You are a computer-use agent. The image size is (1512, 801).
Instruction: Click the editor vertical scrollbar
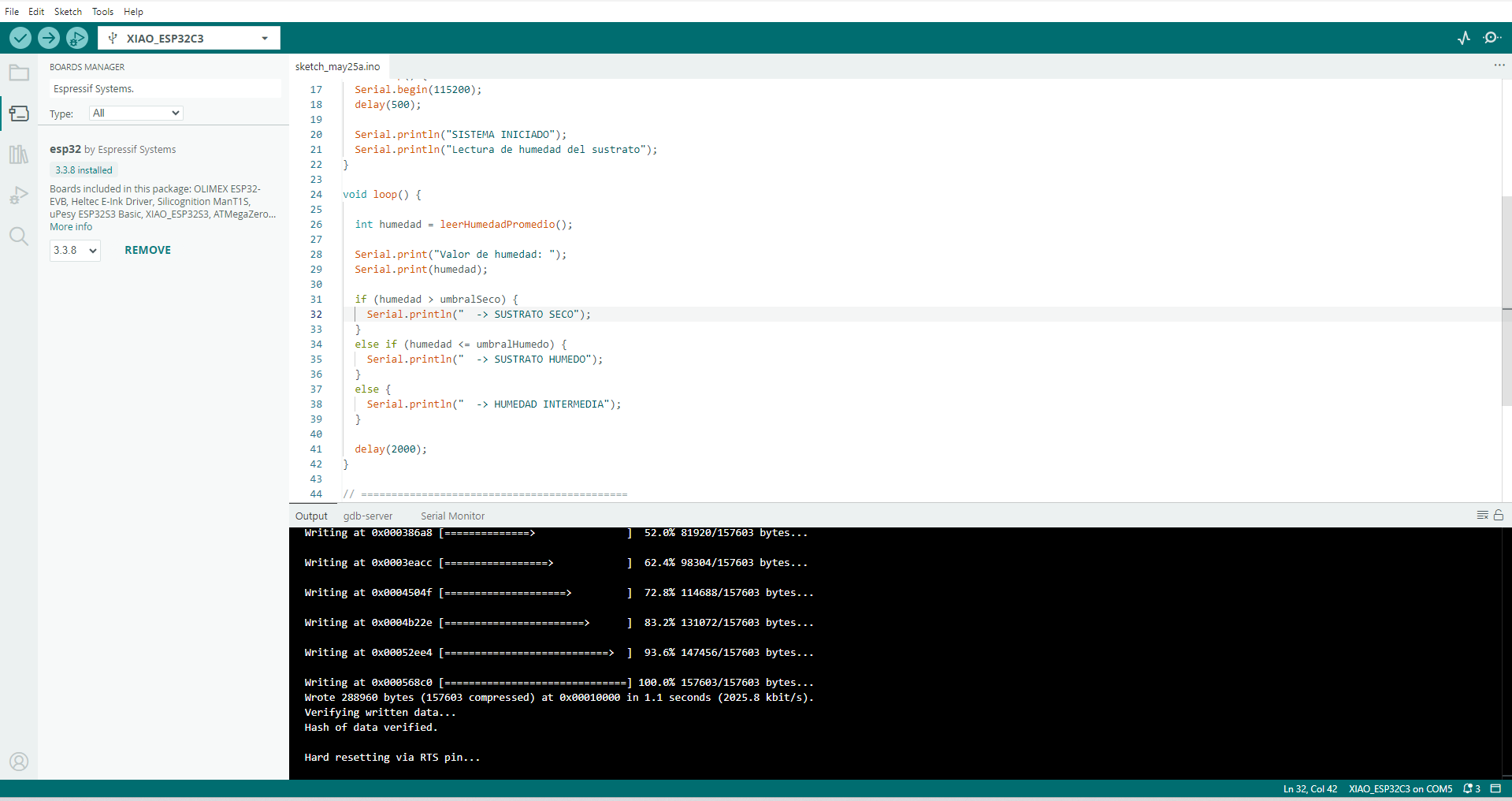[1506, 300]
